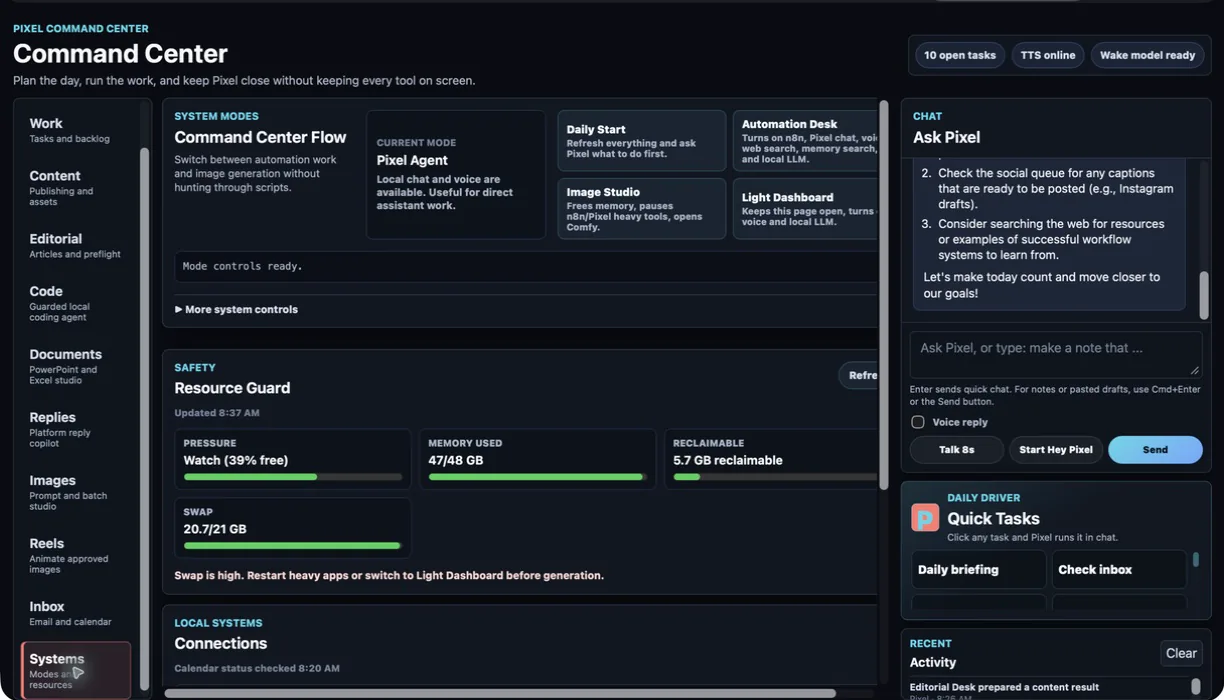Click the 10 open tasks status pill
This screenshot has height=700, width=1224.
point(960,55)
